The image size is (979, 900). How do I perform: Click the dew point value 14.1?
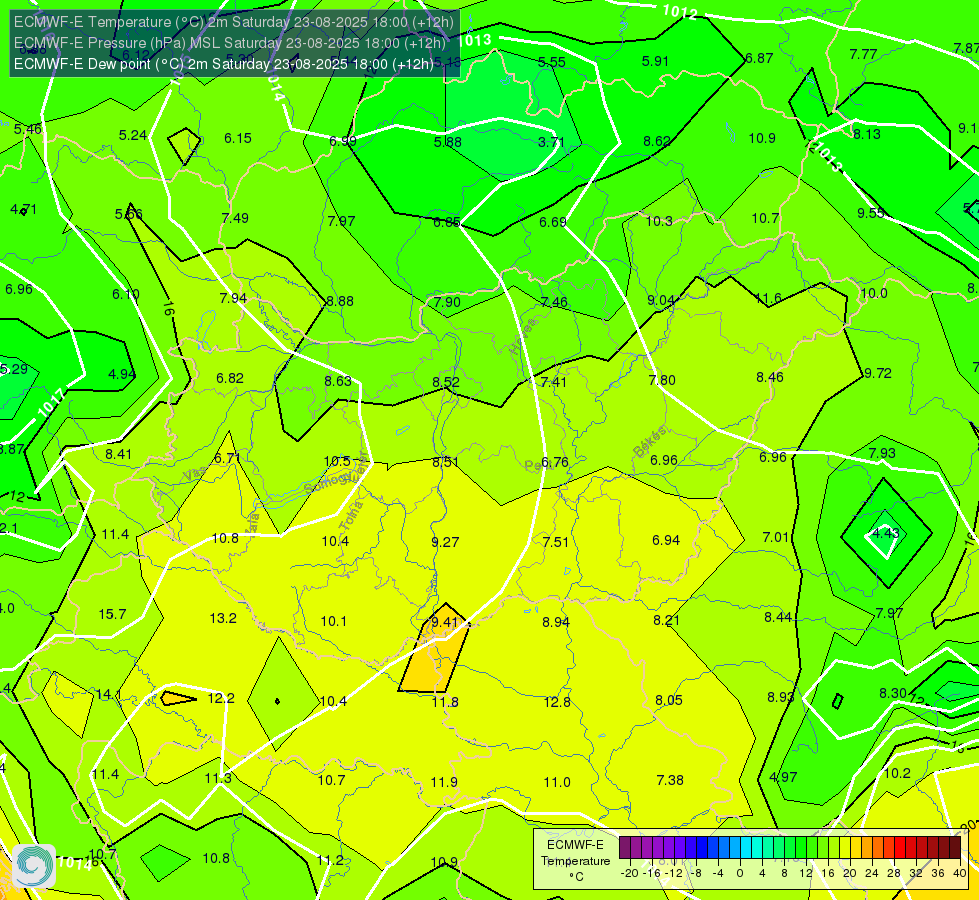coord(109,694)
